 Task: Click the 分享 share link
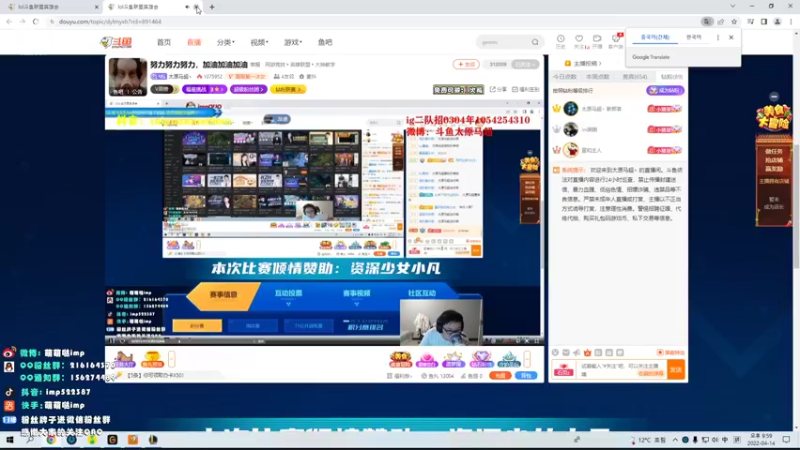[x=498, y=89]
